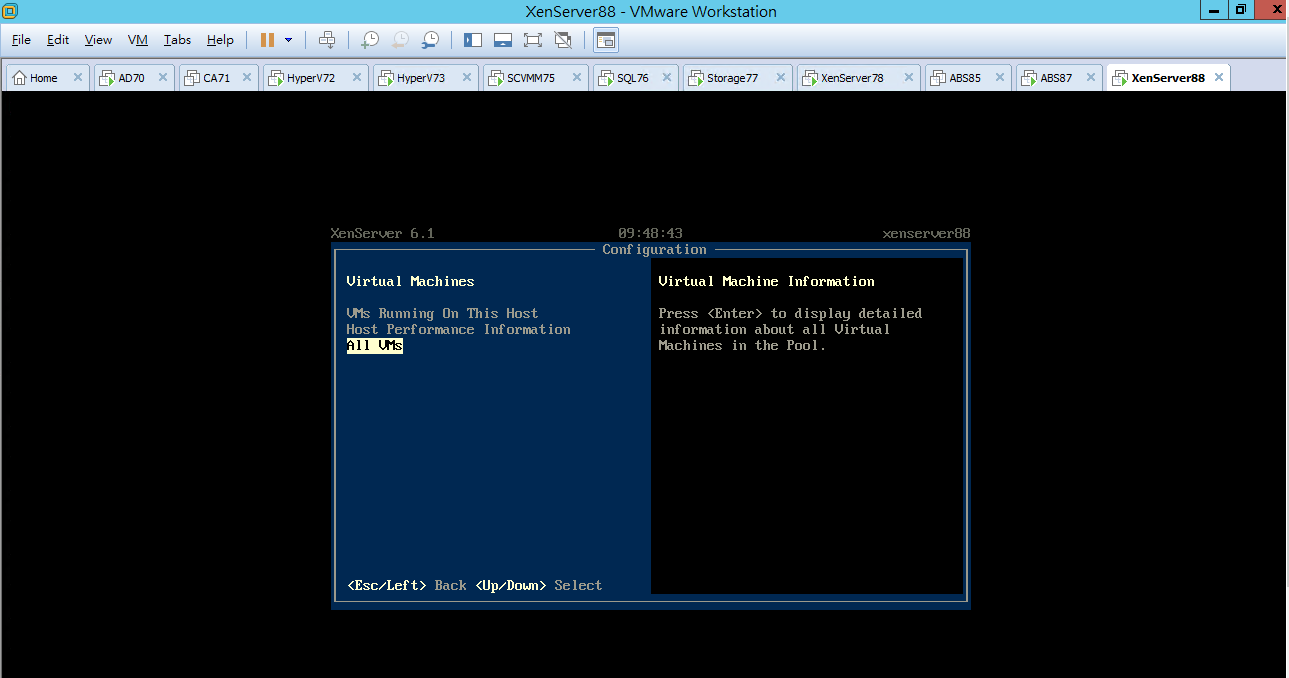Viewport: 1289px width, 678px height.
Task: Open the Edit menu
Action: coord(58,40)
